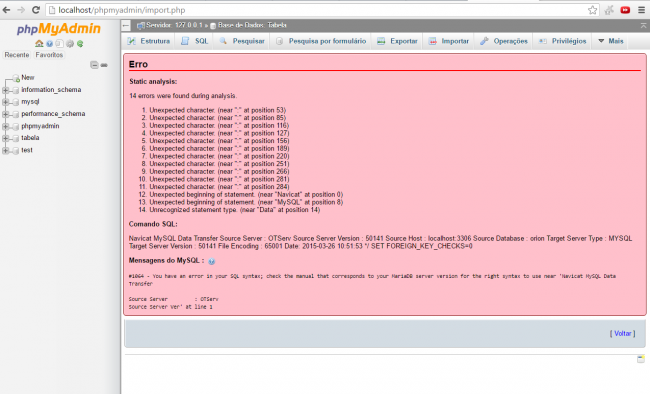Switch to the Estrutura tab

coord(149,41)
